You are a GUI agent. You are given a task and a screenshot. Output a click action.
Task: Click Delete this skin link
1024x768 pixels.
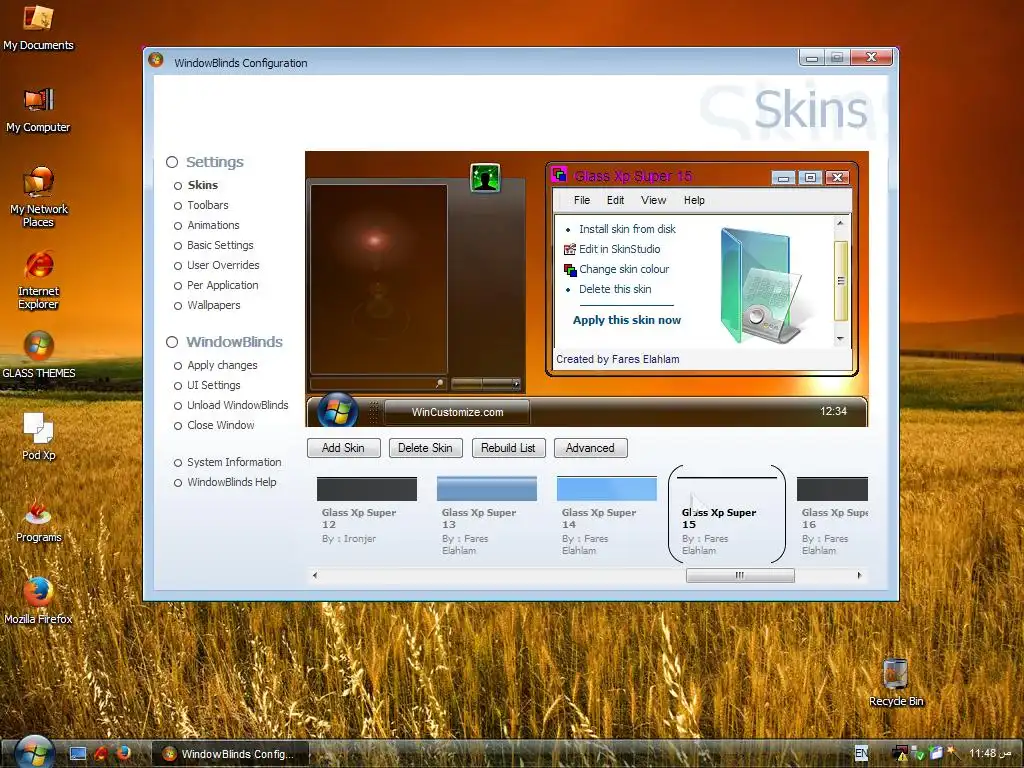click(615, 289)
